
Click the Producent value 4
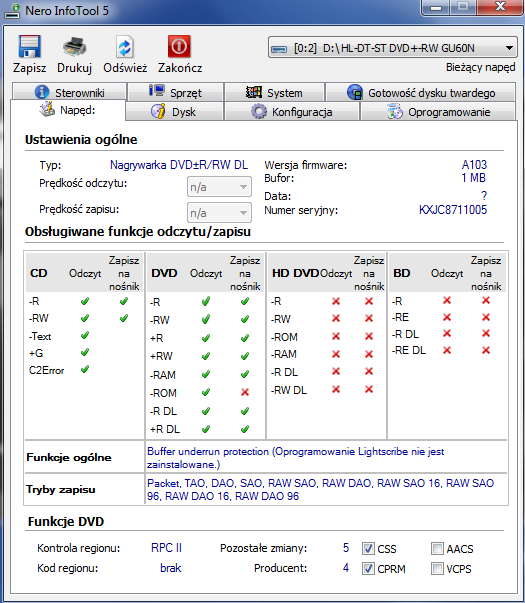tap(346, 568)
